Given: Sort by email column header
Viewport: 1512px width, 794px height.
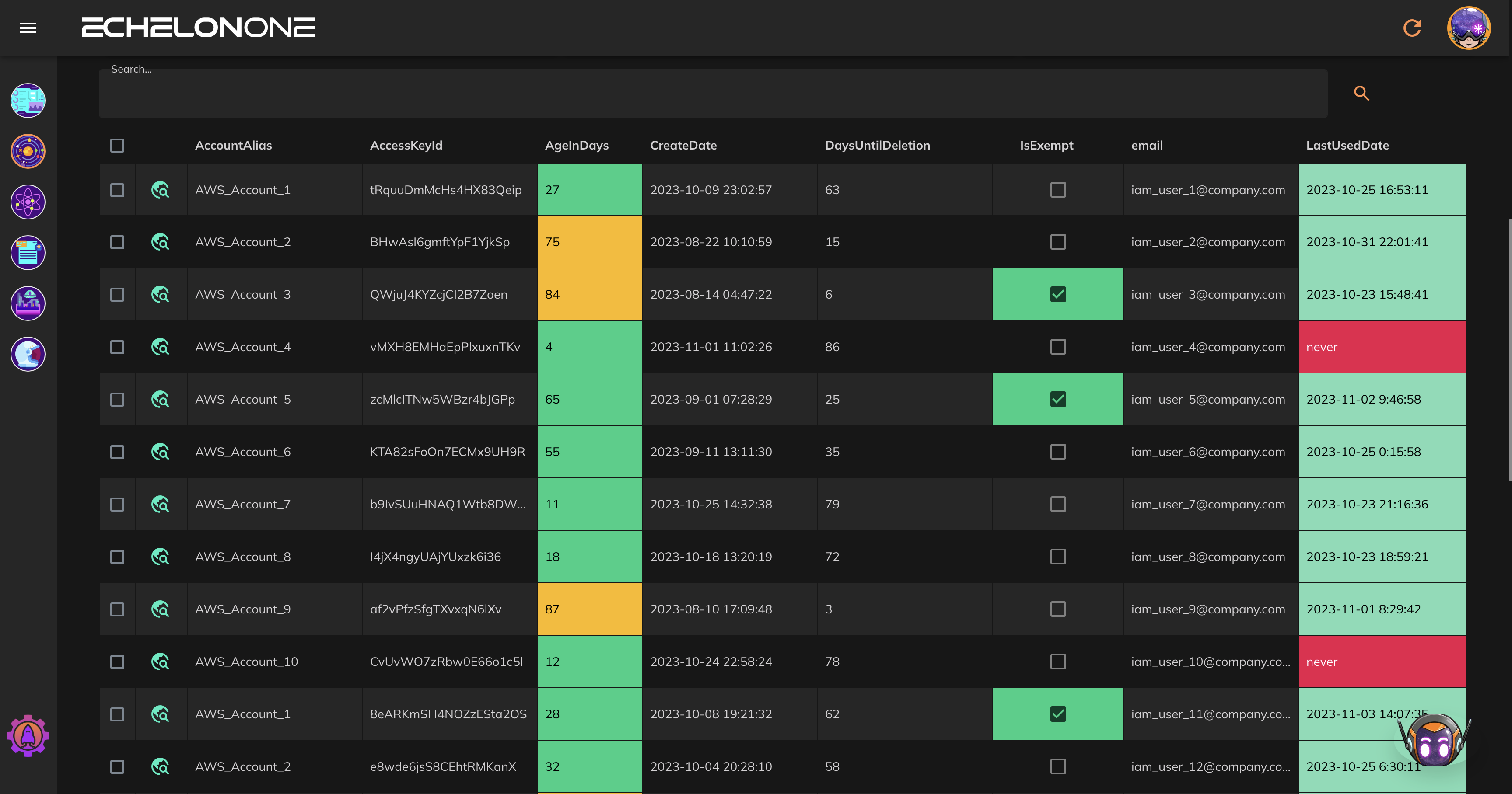Looking at the screenshot, I should point(1146,146).
